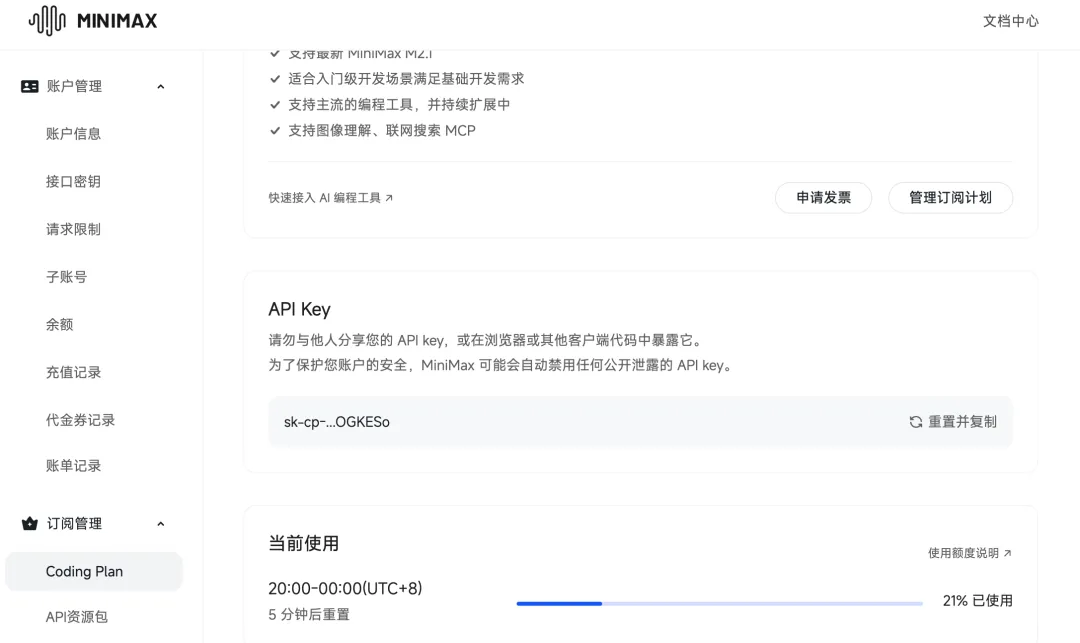This screenshot has height=643, width=1080.
Task: Click the MiniMax waveform logo
Action: [x=47, y=21]
